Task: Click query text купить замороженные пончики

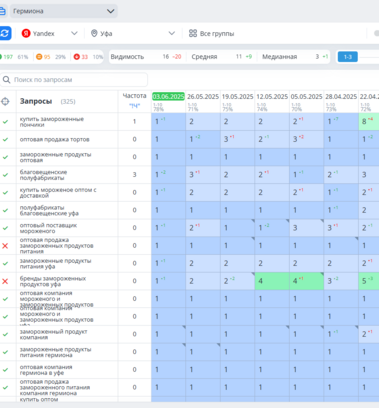Action: click(52, 122)
